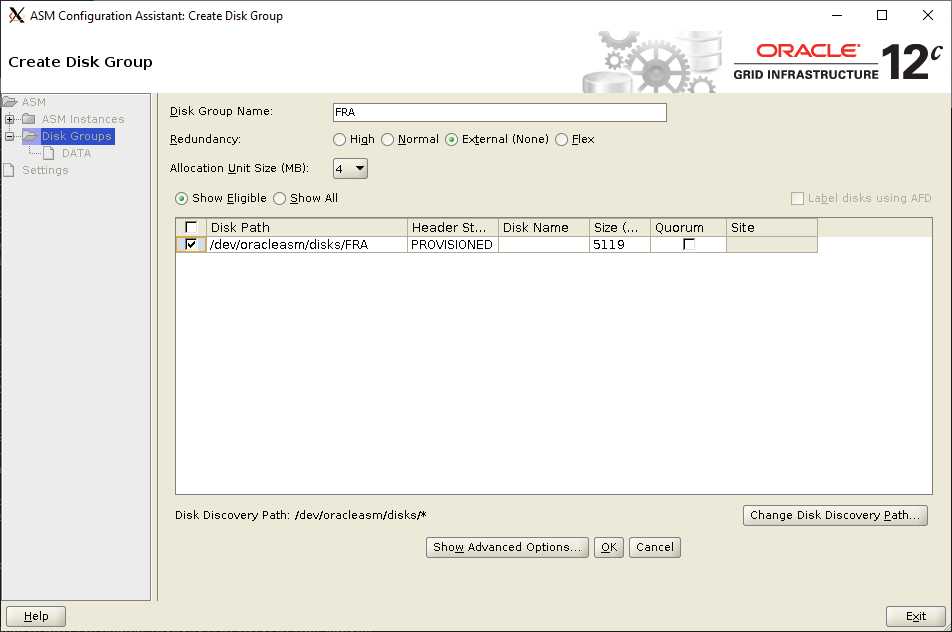Toggle the select-all disks header checkbox
Screen dimensions: 952x632
pyautogui.click(x=191, y=227)
